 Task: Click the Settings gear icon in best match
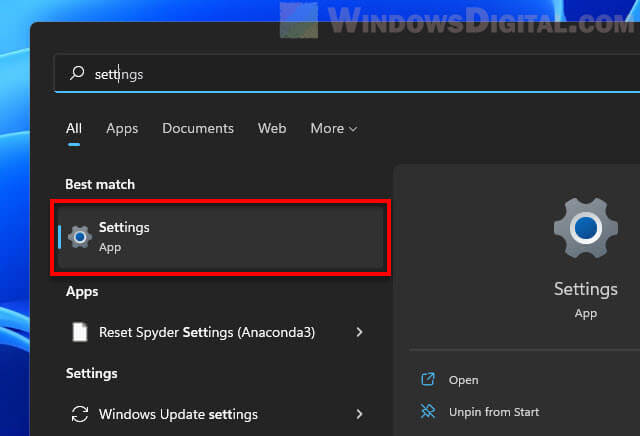pyautogui.click(x=80, y=237)
